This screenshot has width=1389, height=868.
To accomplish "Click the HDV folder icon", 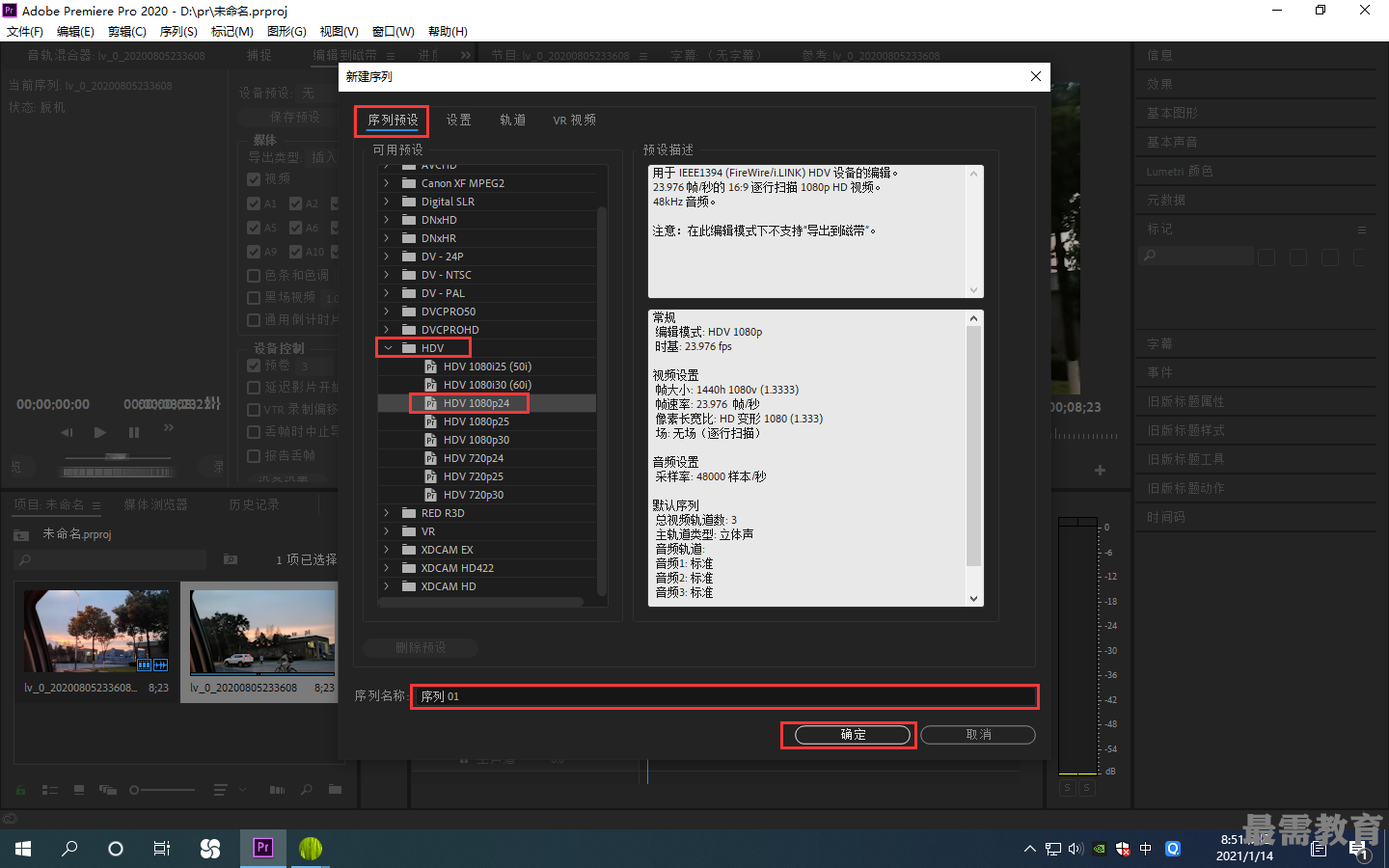I will tap(409, 348).
